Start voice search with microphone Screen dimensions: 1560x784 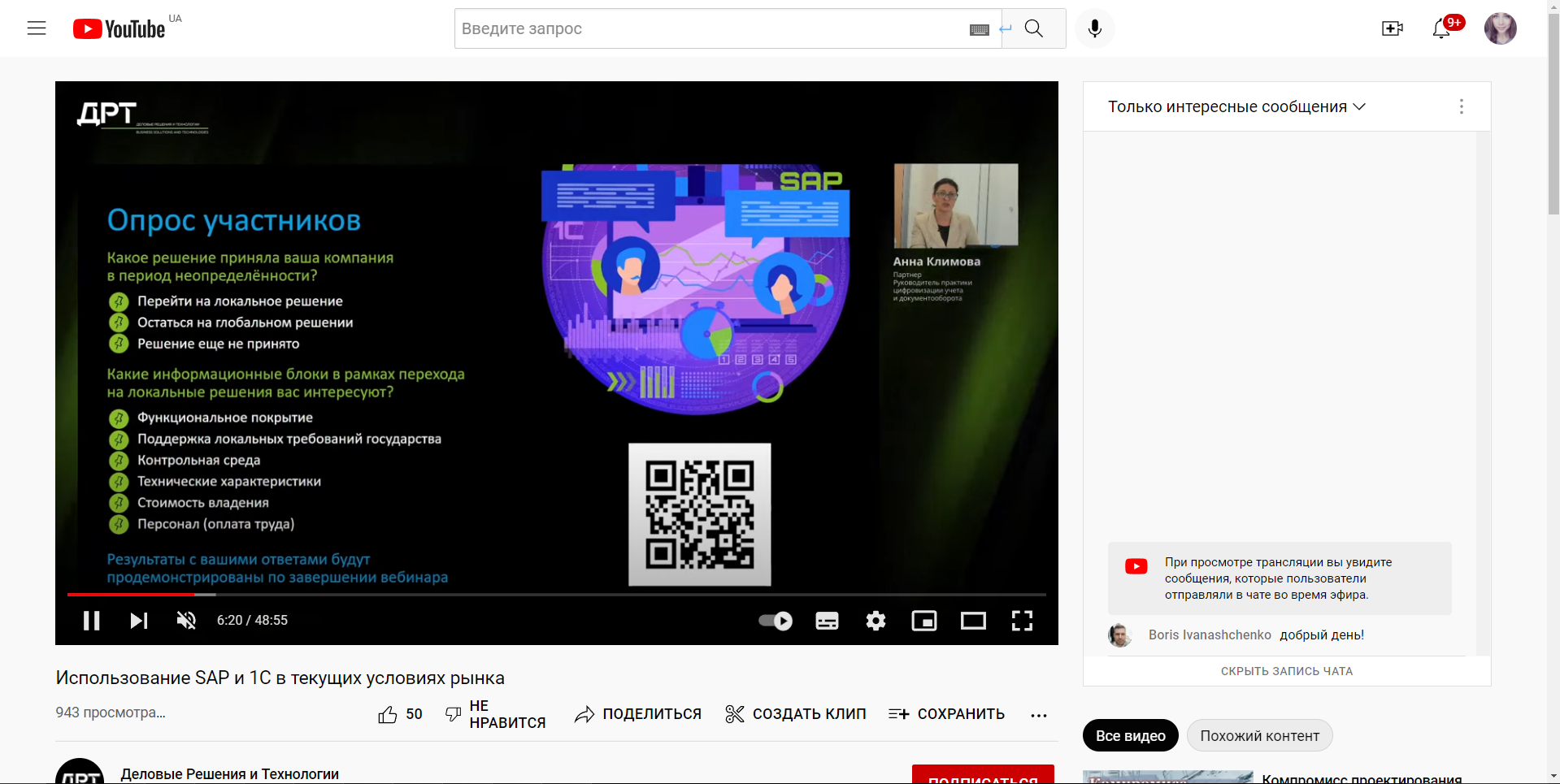[1095, 28]
